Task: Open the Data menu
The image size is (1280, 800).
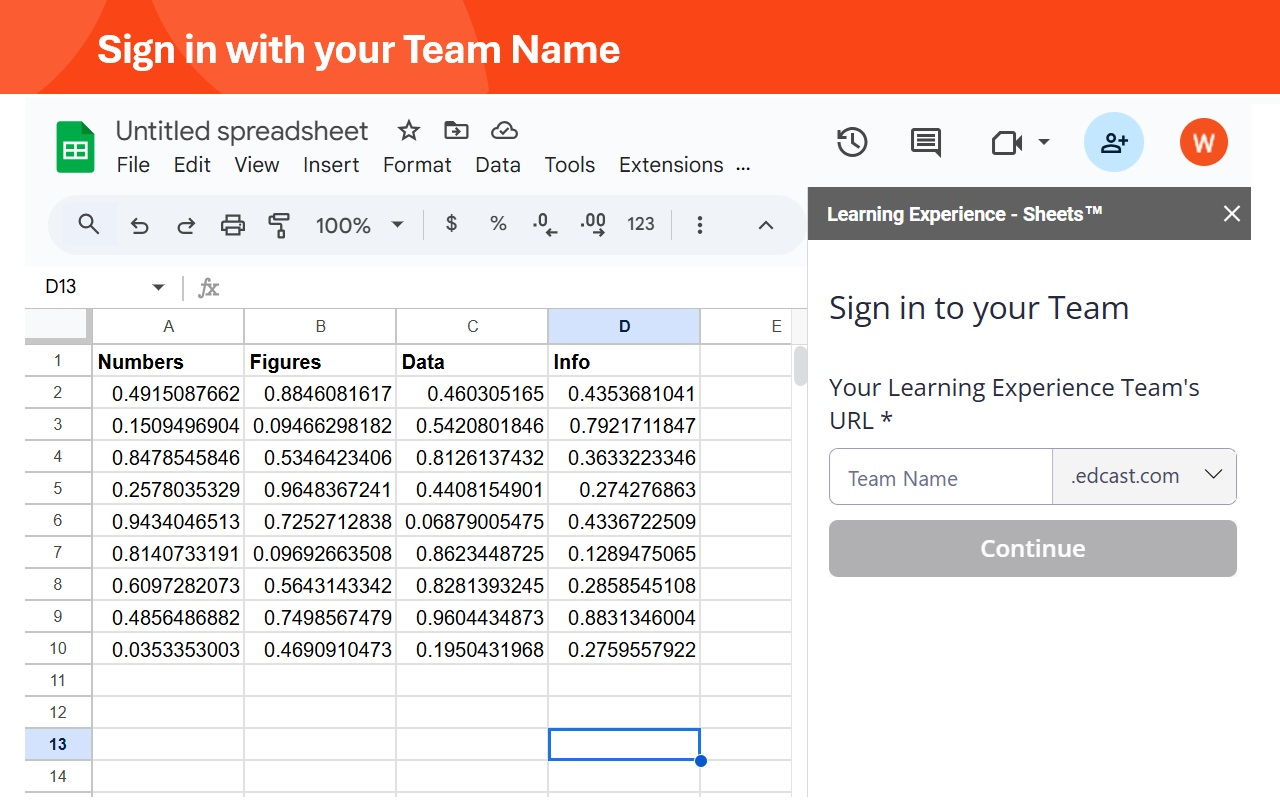Action: click(x=498, y=165)
